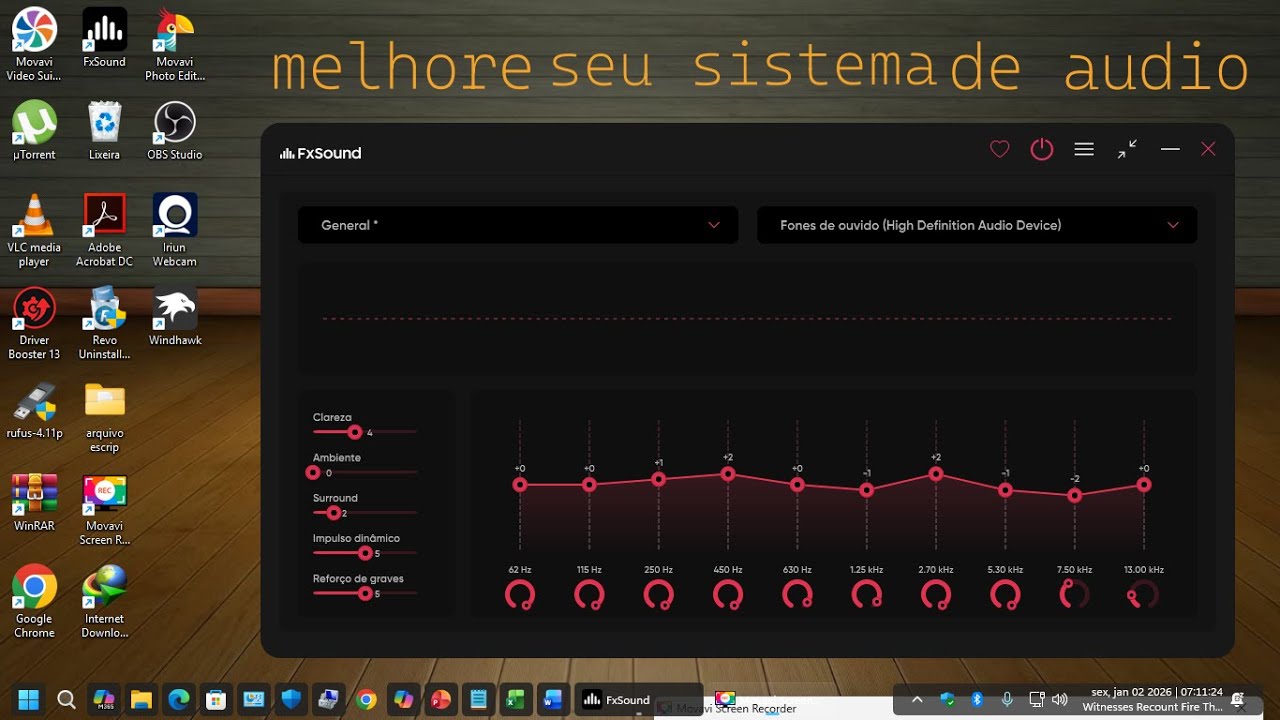Click the Ambiente slider handle

tap(313, 472)
